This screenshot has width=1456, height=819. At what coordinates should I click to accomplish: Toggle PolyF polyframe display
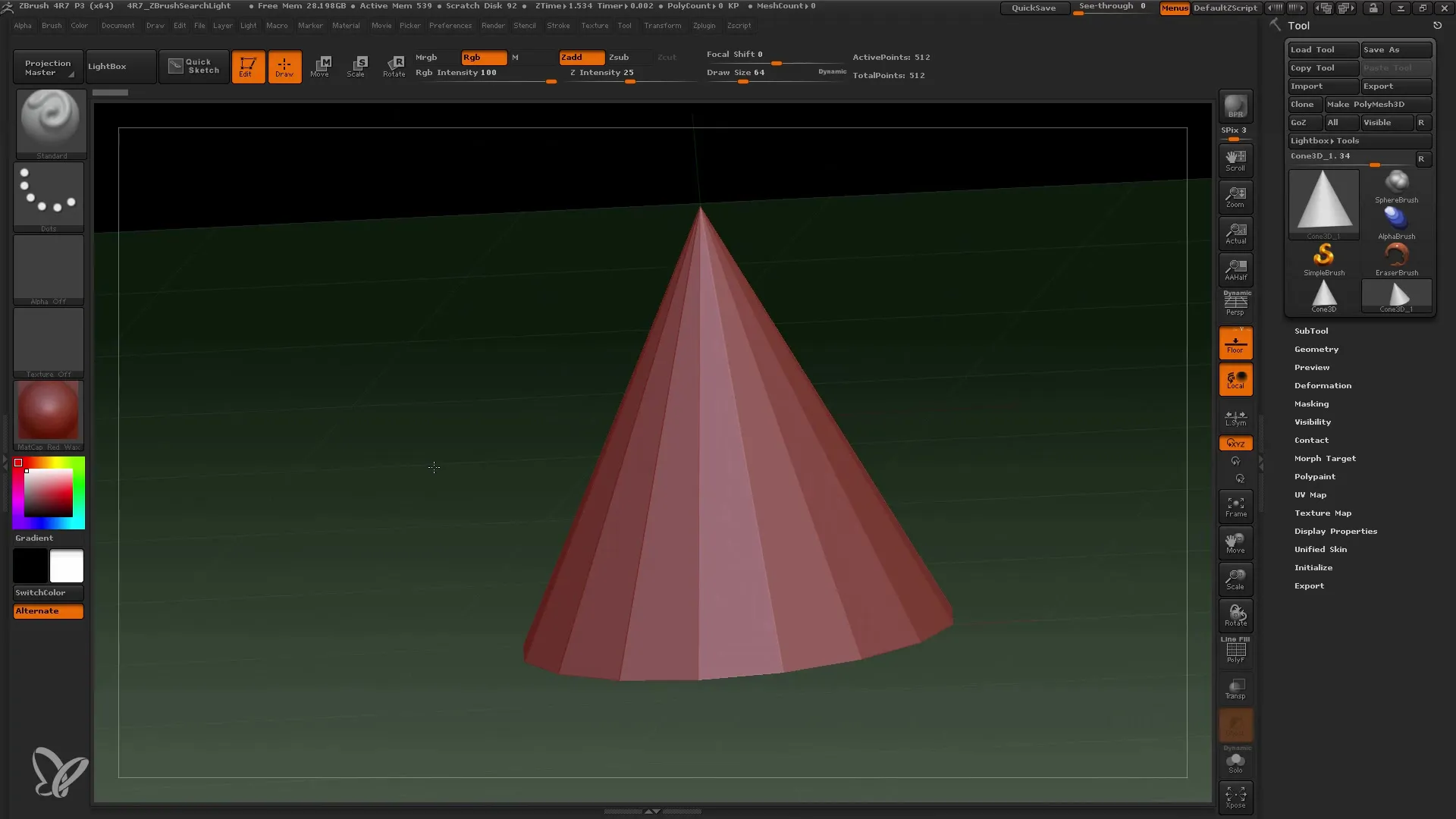click(1235, 652)
